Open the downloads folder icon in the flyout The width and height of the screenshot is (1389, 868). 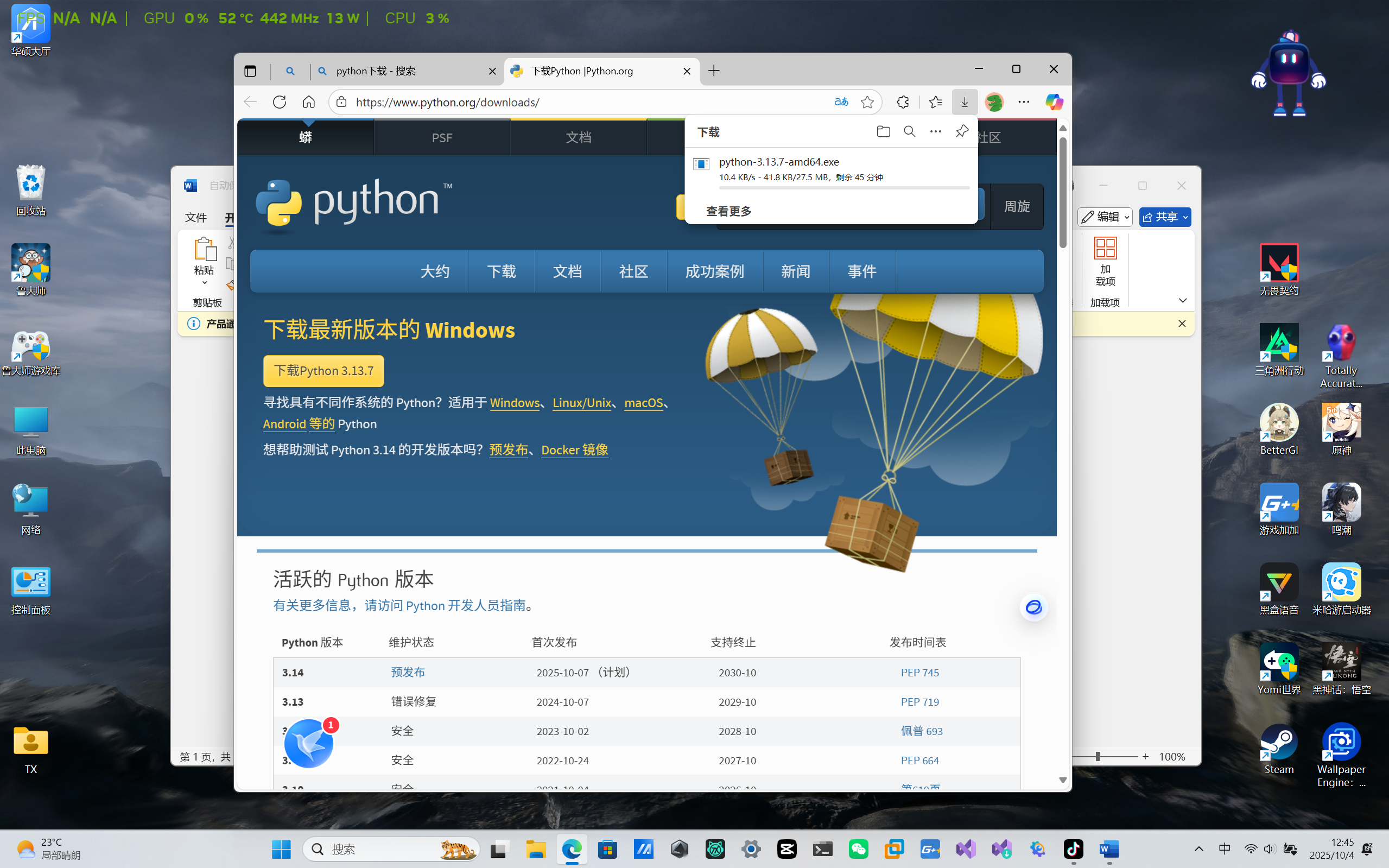[x=883, y=131]
